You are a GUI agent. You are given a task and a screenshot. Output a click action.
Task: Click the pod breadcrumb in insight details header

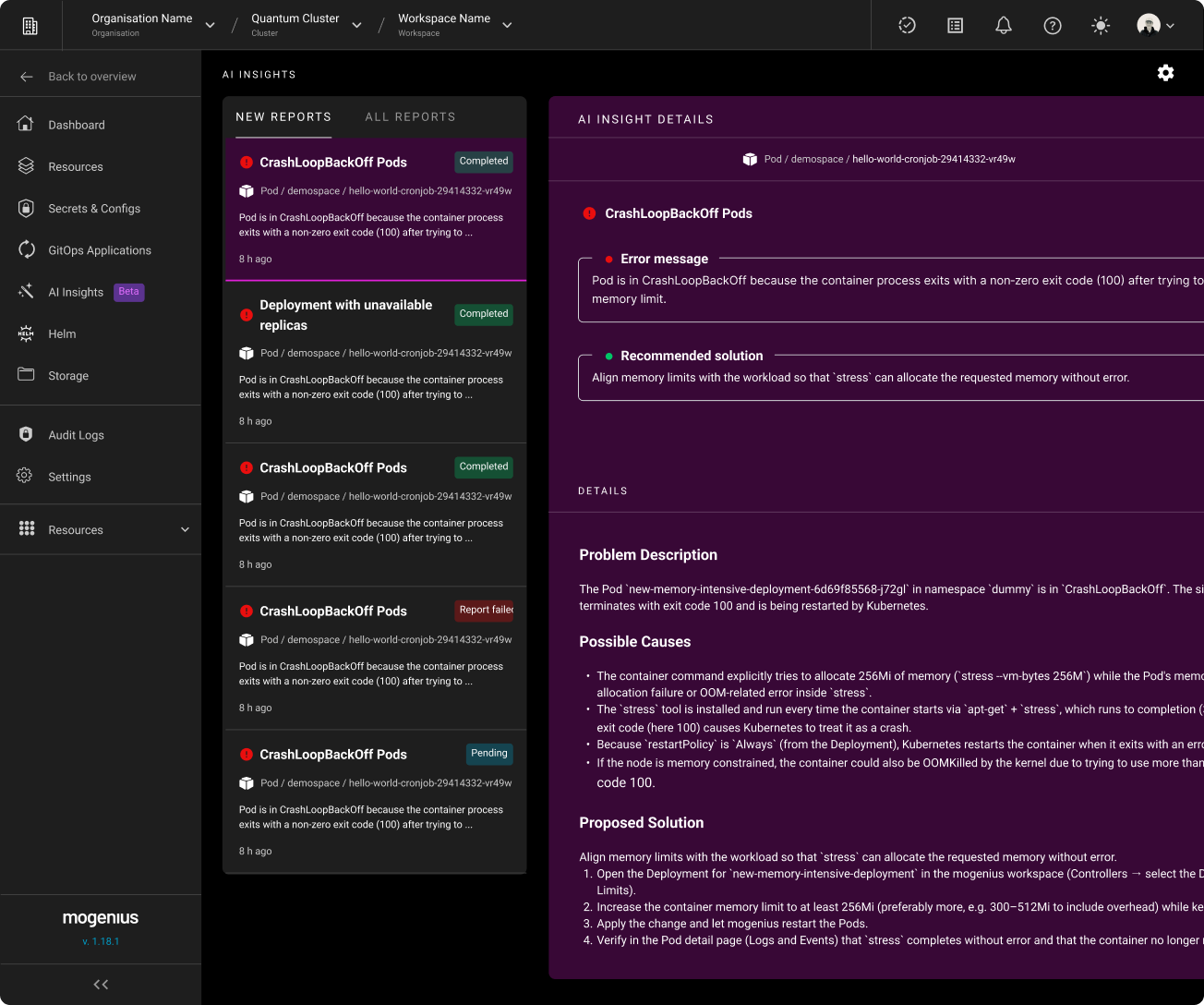tap(879, 159)
